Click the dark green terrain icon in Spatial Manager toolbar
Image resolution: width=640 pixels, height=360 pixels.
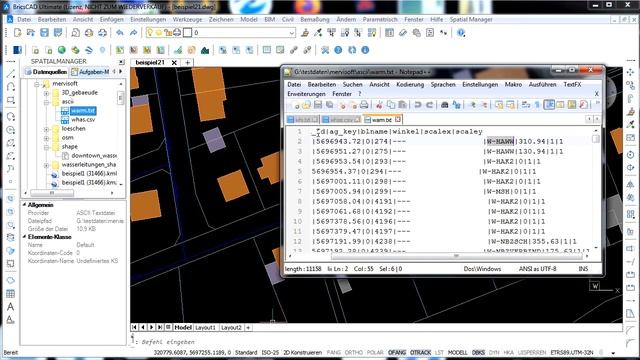click(205, 50)
